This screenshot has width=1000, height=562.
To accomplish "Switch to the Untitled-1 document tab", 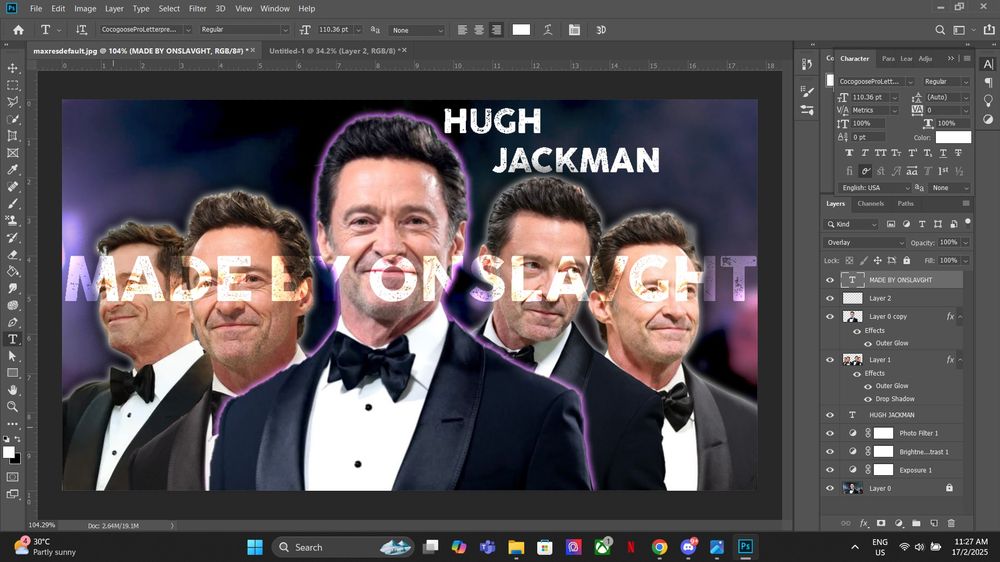I will point(330,50).
